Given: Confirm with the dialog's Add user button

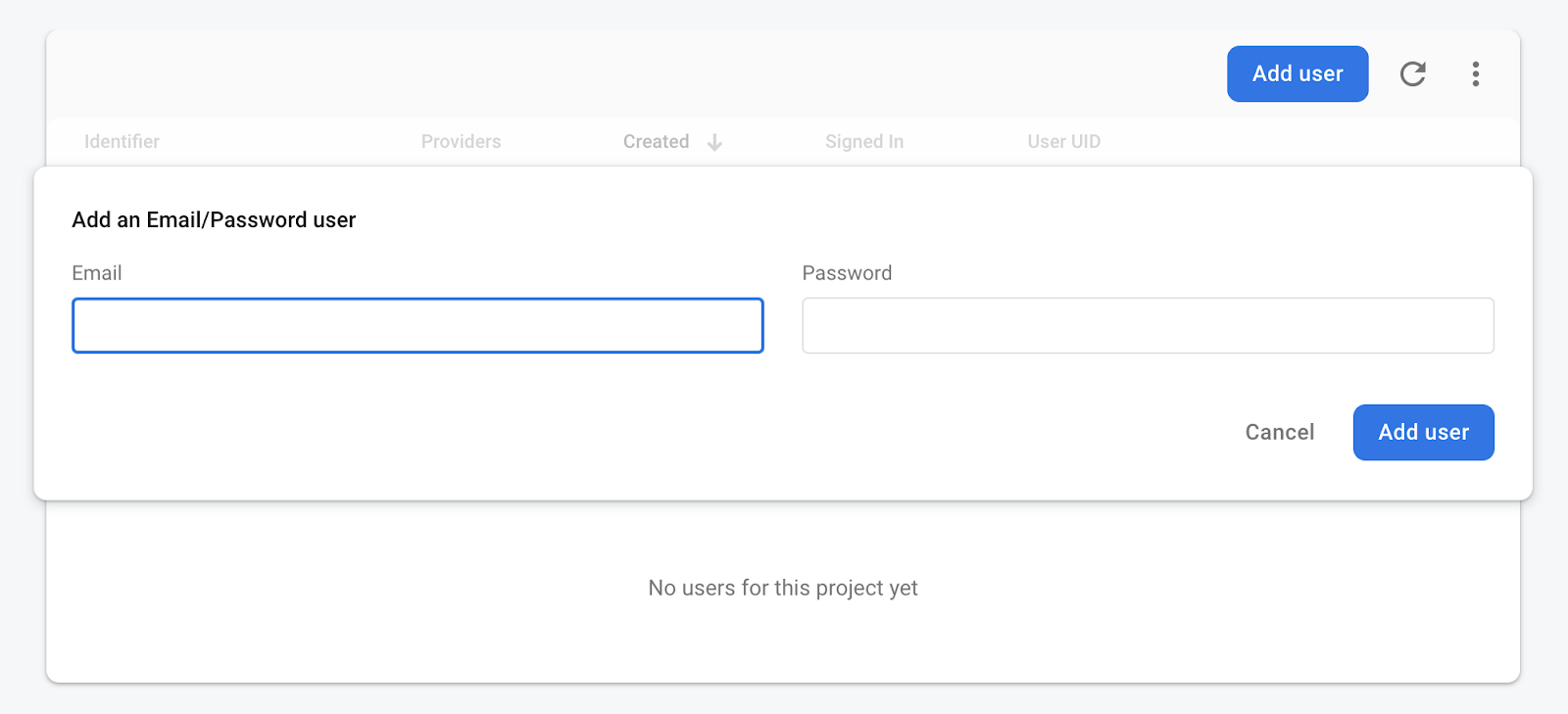Looking at the screenshot, I should (x=1423, y=432).
